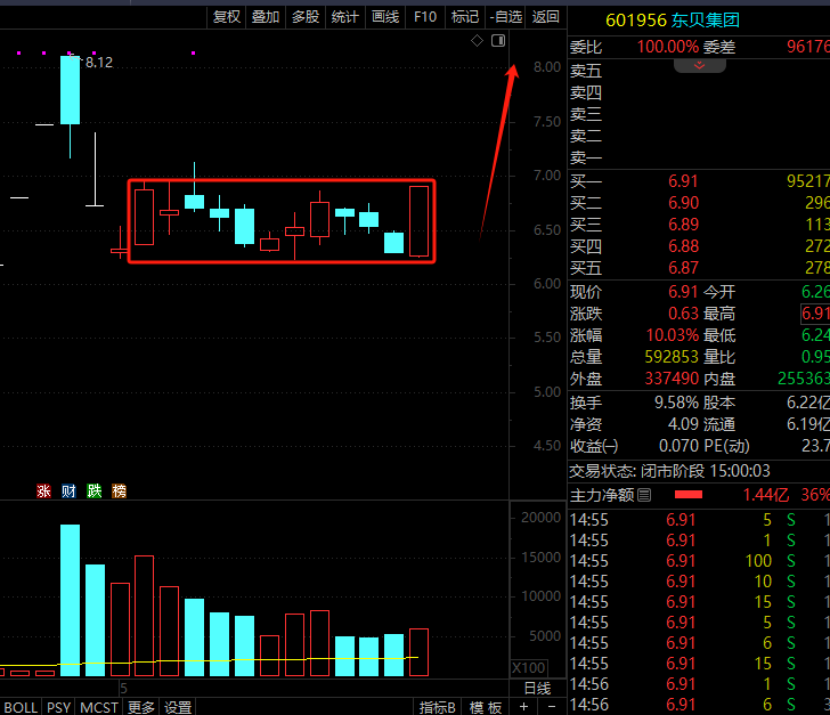Click the green 跌 info tag
The image size is (830, 715).
pyautogui.click(x=94, y=491)
